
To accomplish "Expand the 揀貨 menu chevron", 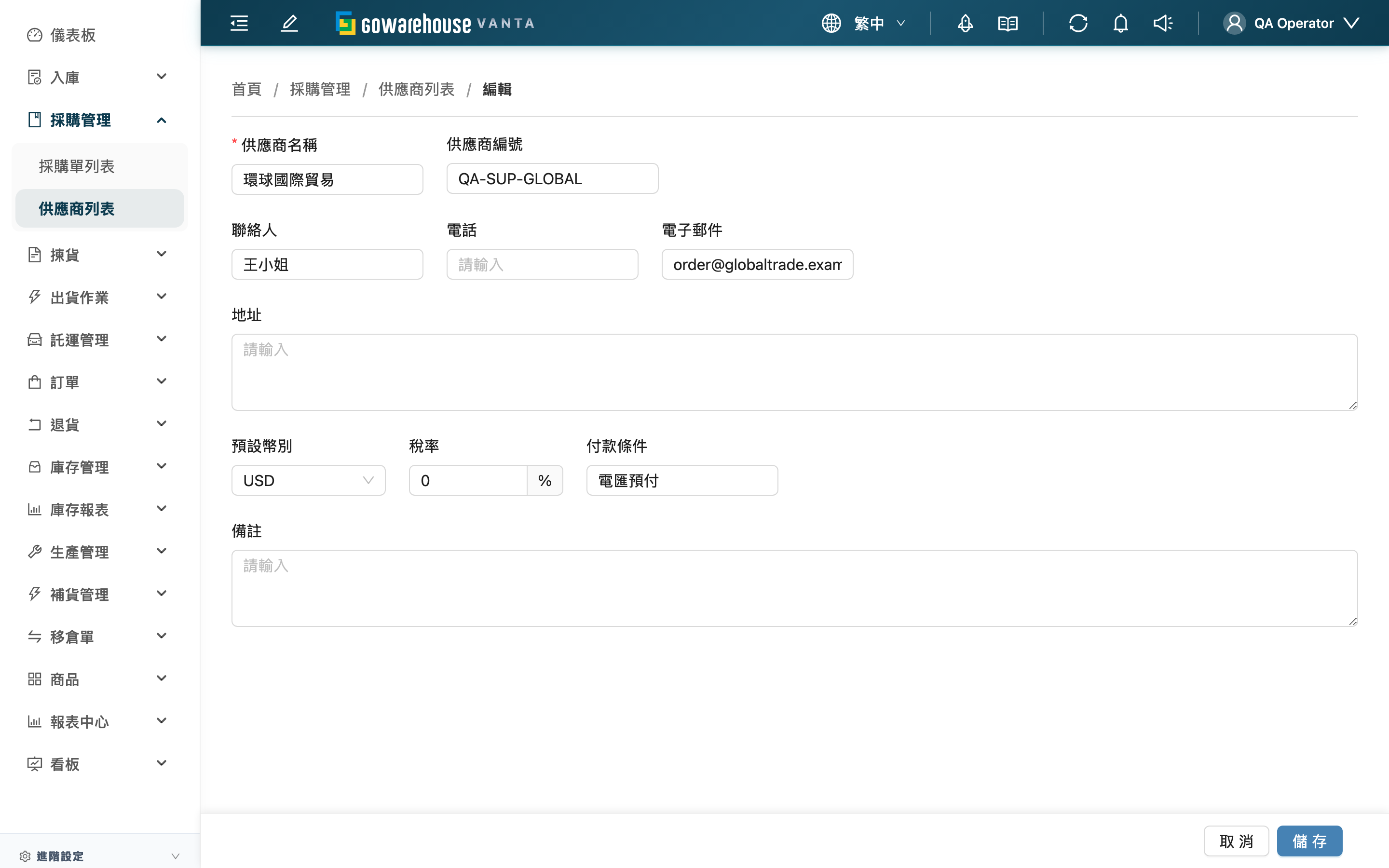I will point(161,254).
